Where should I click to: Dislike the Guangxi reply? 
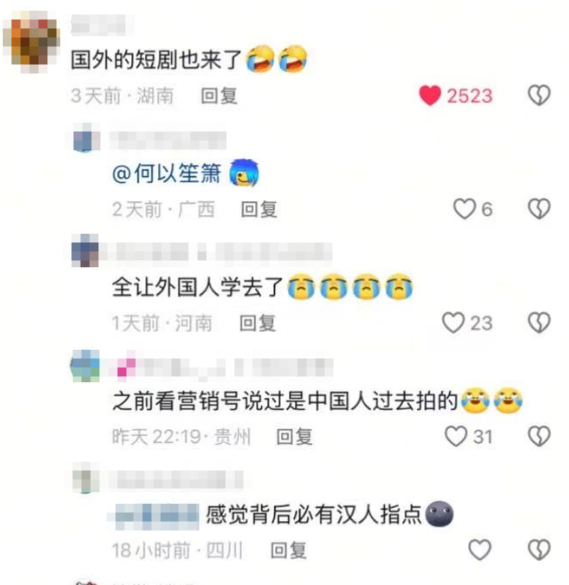coord(539,209)
